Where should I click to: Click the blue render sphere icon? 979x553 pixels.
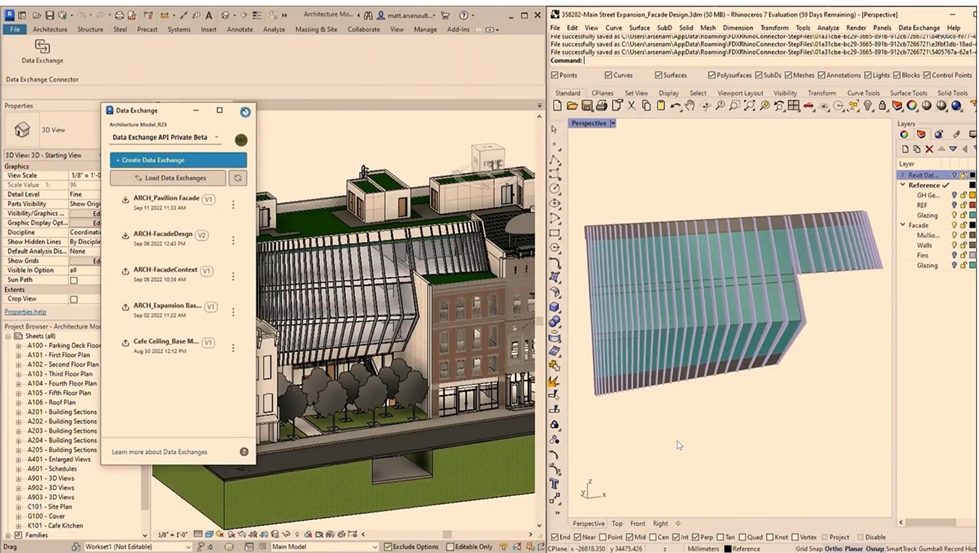[956, 106]
